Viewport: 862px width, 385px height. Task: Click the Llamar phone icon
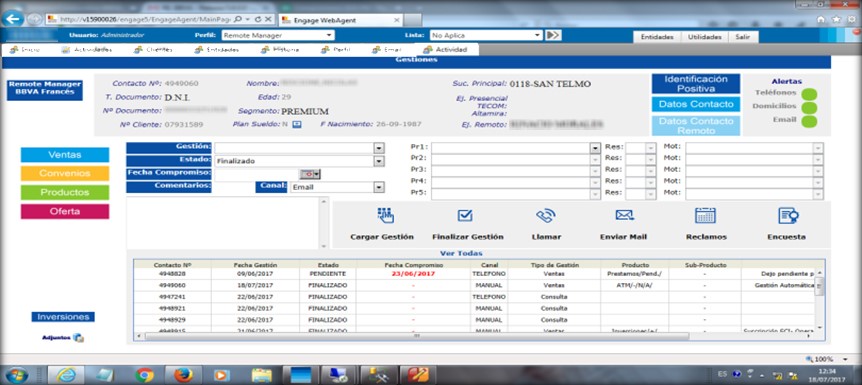[546, 216]
